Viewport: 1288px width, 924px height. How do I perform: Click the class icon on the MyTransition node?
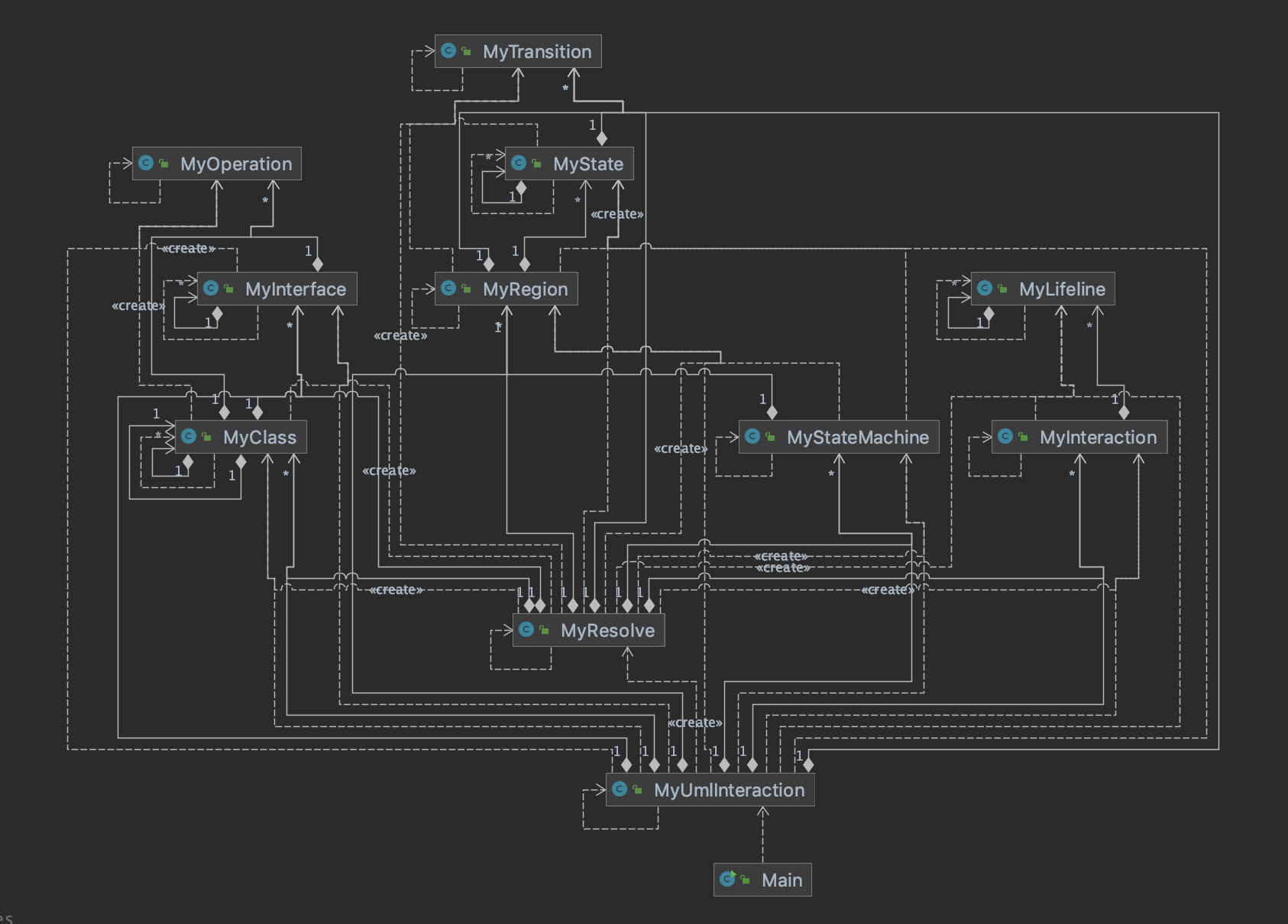[x=448, y=51]
